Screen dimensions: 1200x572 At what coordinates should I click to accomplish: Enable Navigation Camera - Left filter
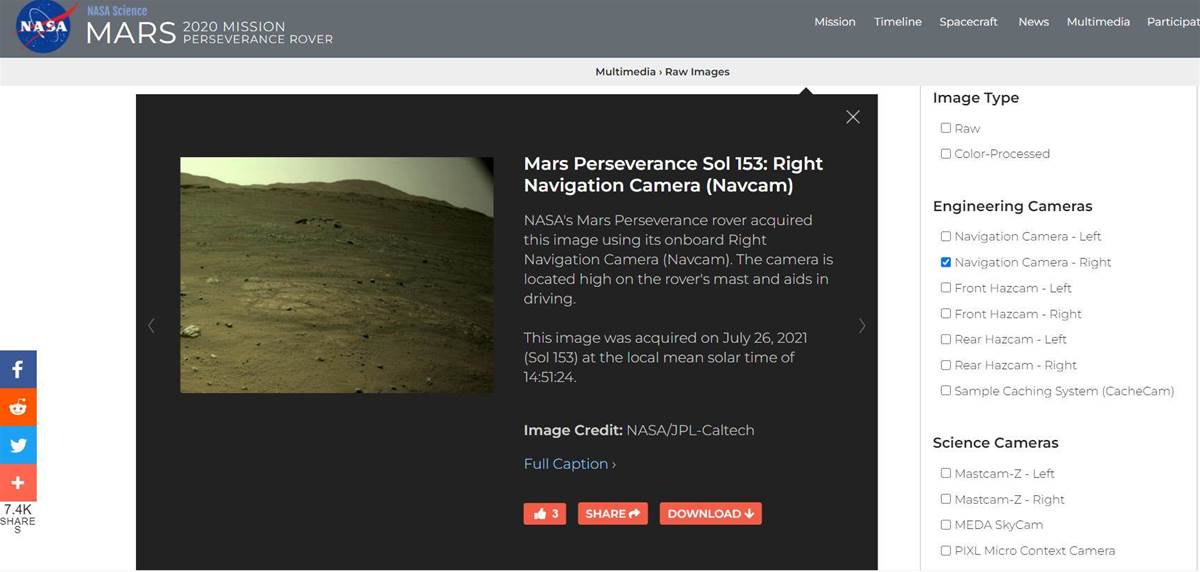[946, 236]
